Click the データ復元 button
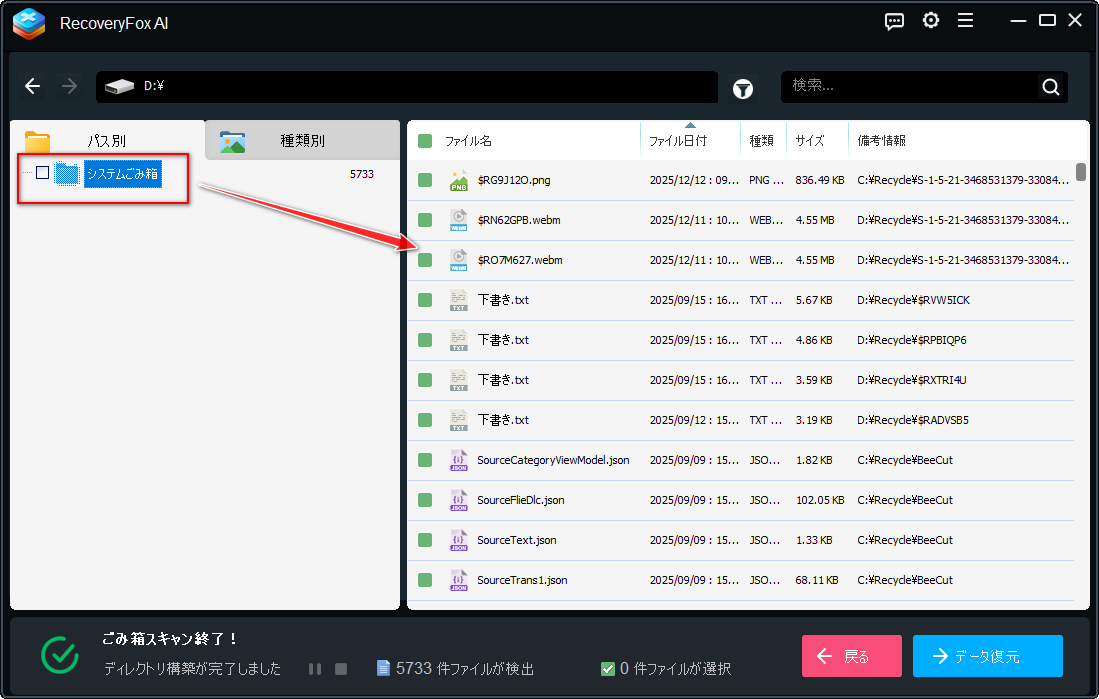Image resolution: width=1099 pixels, height=699 pixels. (987, 656)
